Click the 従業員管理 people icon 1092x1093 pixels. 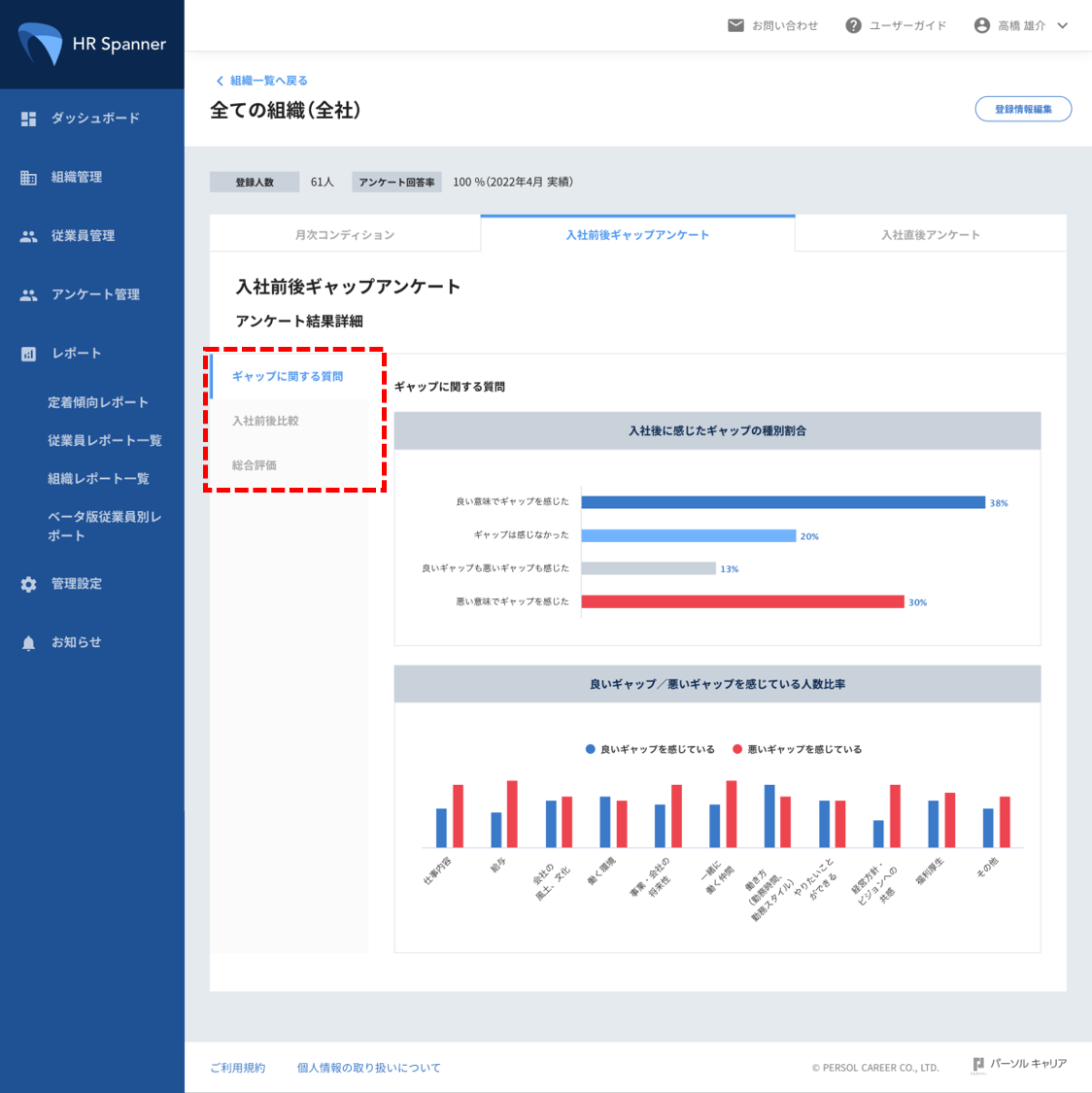click(28, 236)
